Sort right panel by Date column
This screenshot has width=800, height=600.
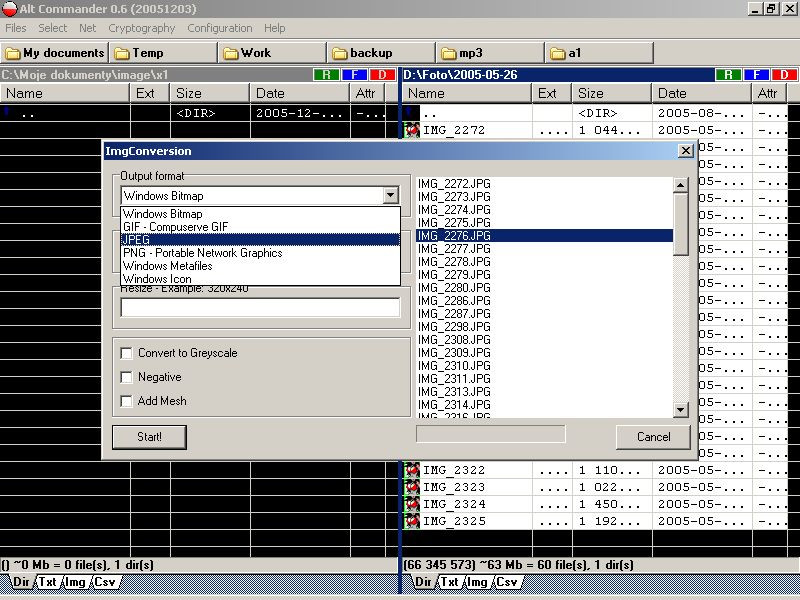point(702,93)
